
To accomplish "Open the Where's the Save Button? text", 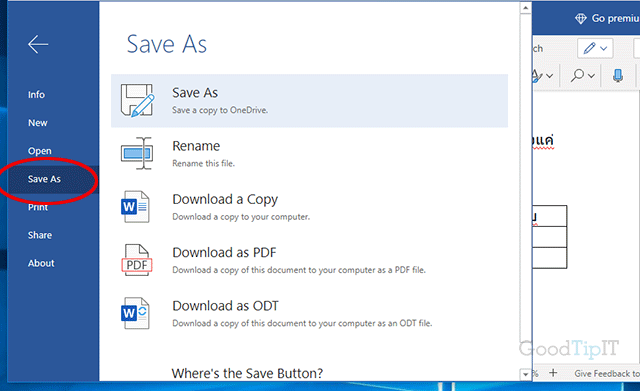I will coord(247,373).
